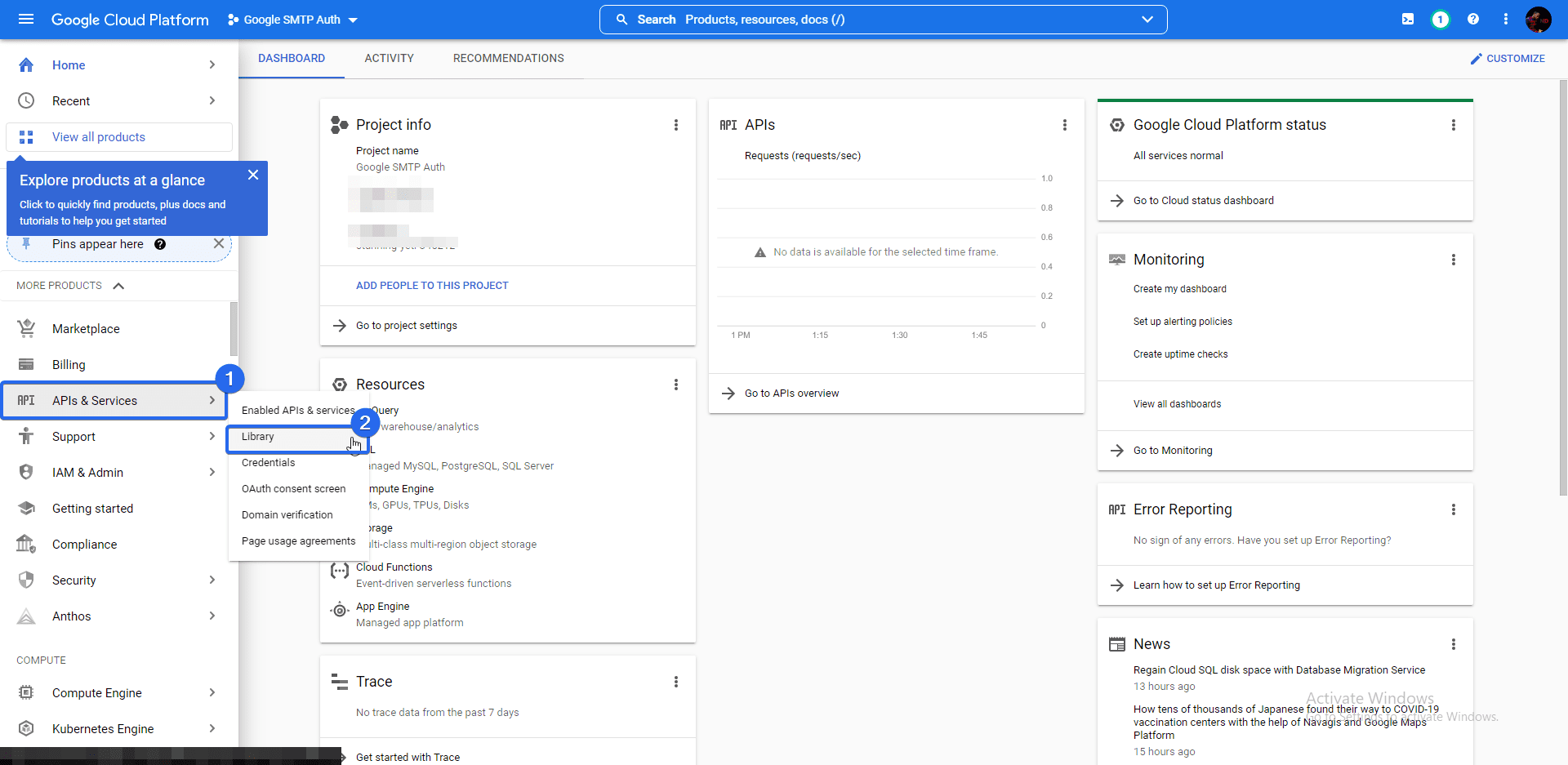
Task: Expand the IAM & Admin submenu chevron
Action: (212, 472)
